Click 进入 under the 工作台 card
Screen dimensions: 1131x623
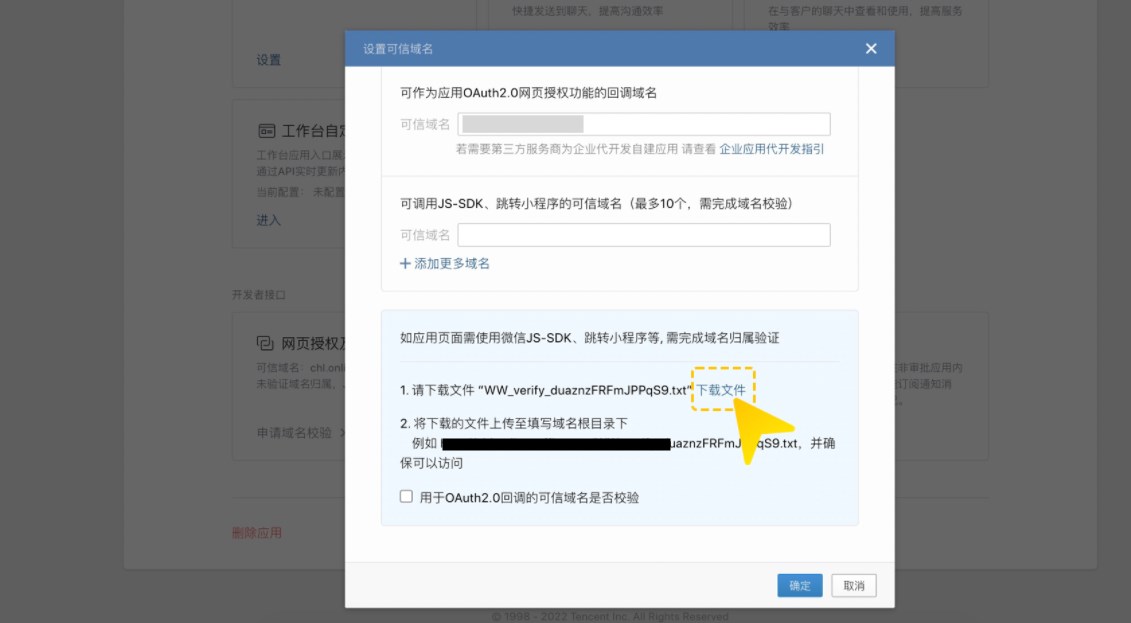pyautogui.click(x=269, y=220)
